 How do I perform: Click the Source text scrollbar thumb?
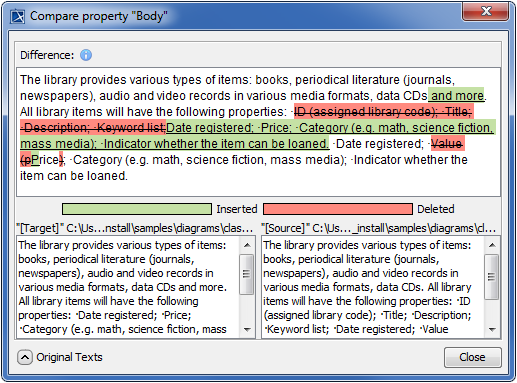[492, 277]
